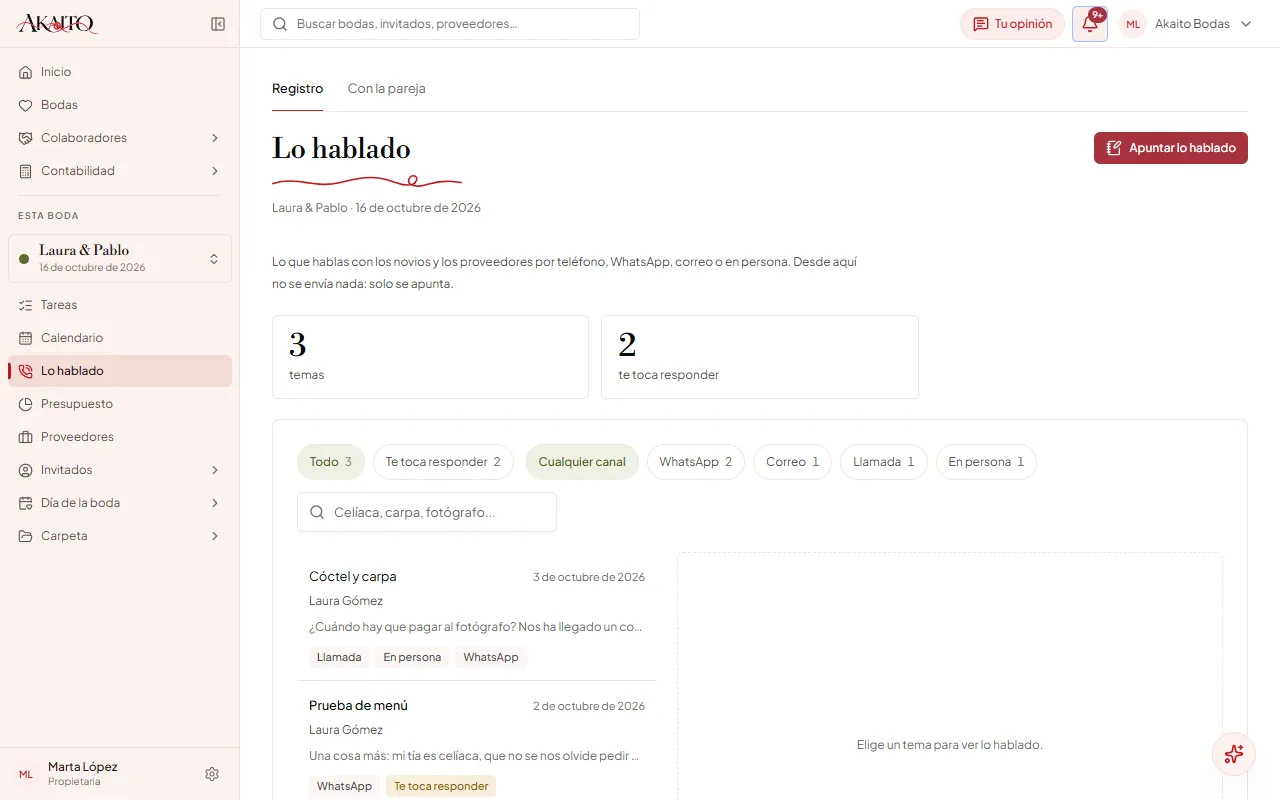The height and width of the screenshot is (800, 1280).
Task: Click the magnifier icon in global search
Action: pyautogui.click(x=280, y=24)
